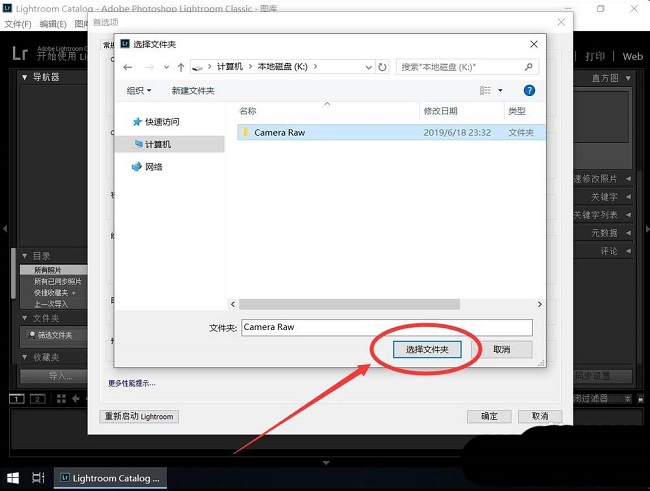
Task: Go up one level with the up arrow
Action: [181, 67]
